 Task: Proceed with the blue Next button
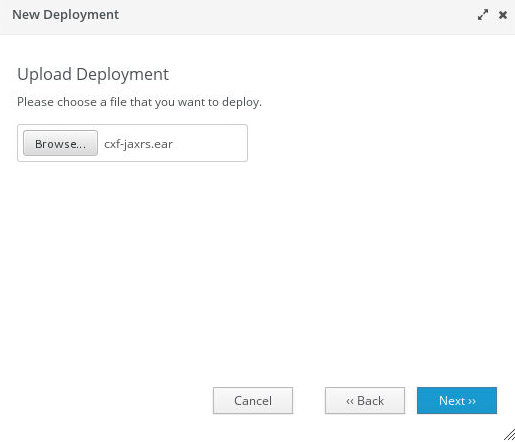(x=457, y=400)
